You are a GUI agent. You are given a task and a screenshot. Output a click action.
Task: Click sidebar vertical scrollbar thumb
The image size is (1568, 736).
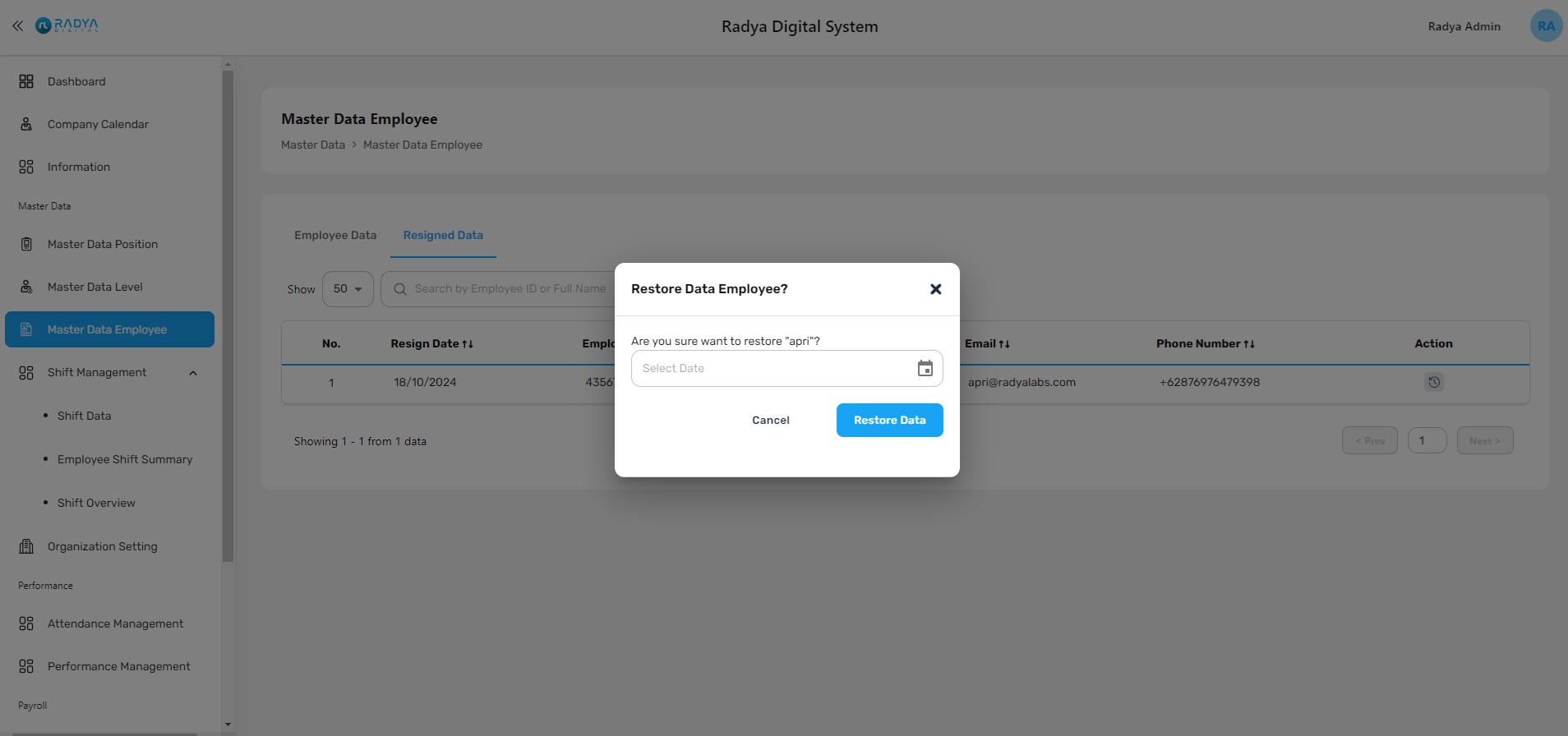[x=228, y=316]
